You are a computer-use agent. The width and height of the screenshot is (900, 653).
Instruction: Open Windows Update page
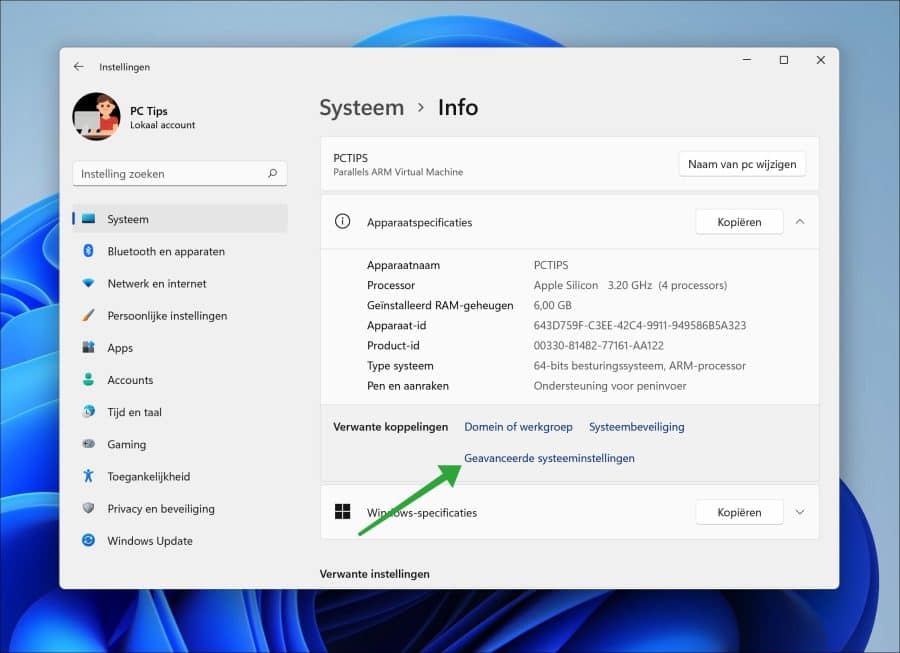point(180,540)
